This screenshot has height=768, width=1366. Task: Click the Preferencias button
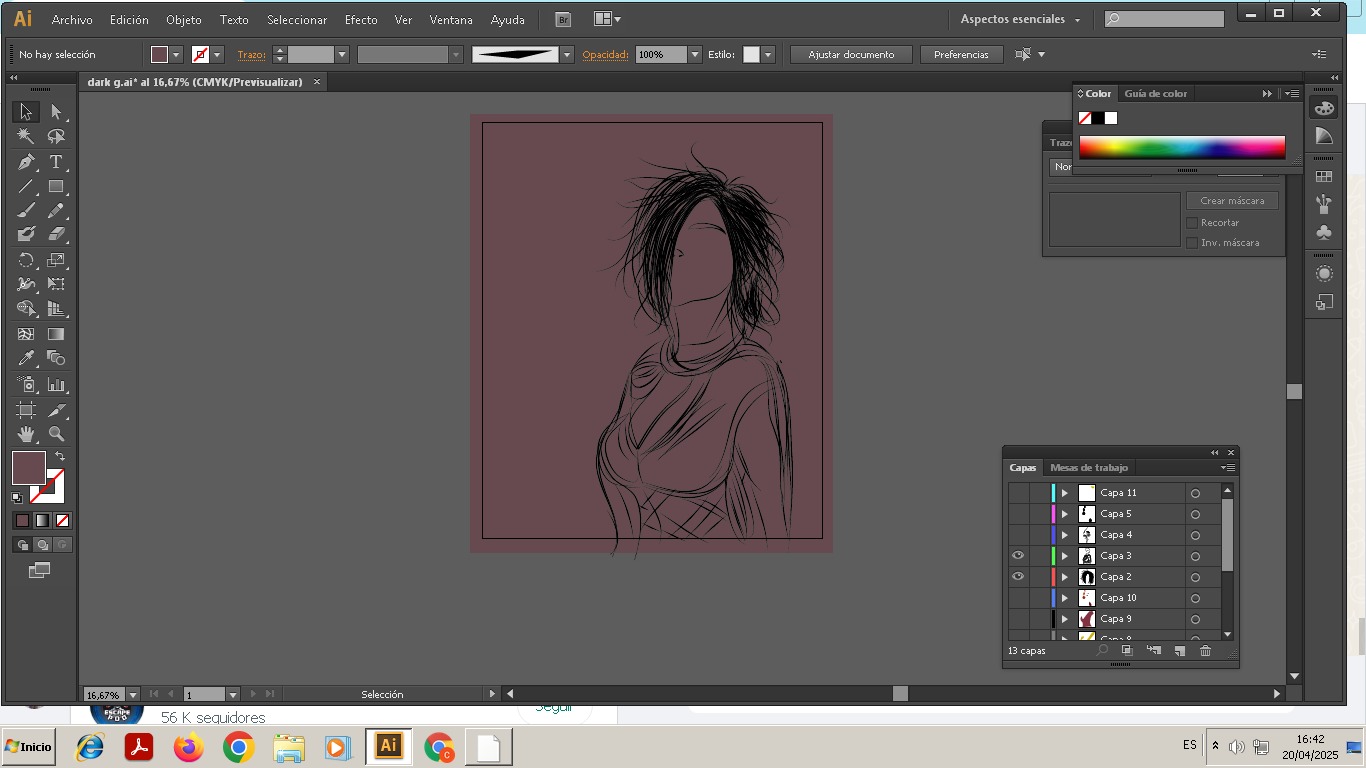click(961, 55)
